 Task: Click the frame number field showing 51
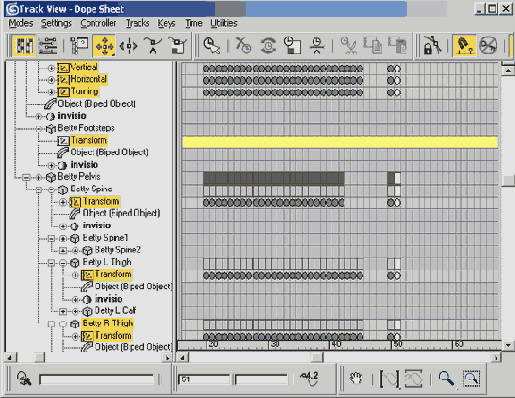click(204, 379)
